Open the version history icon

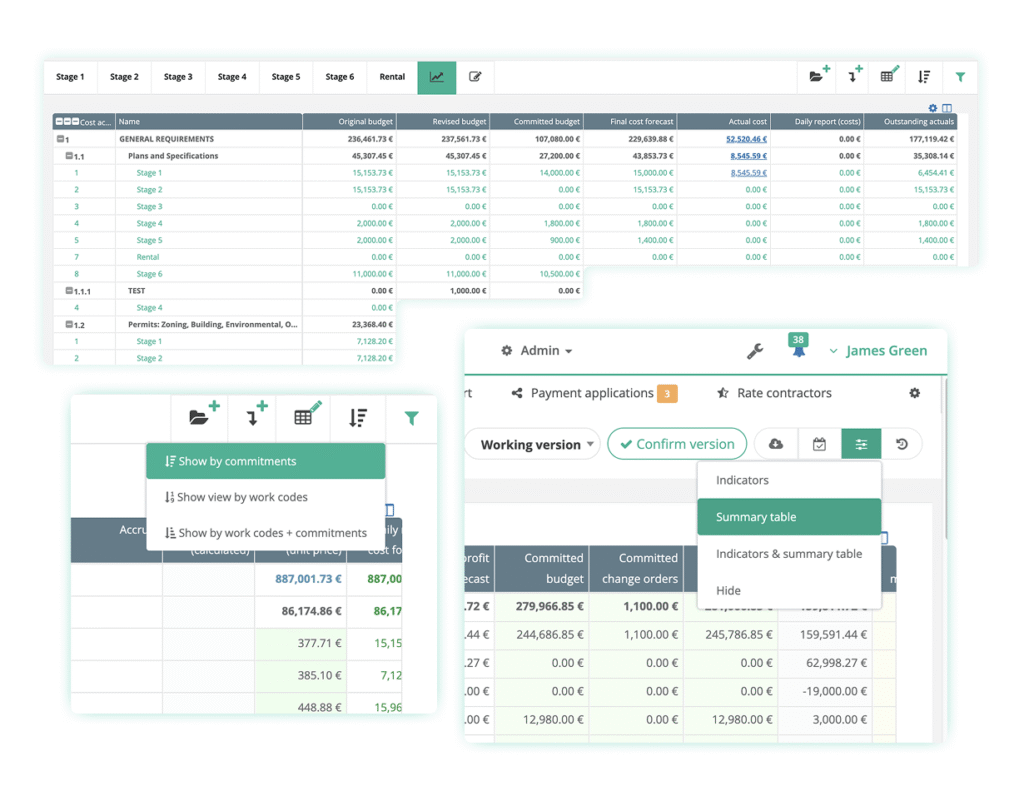pos(903,443)
